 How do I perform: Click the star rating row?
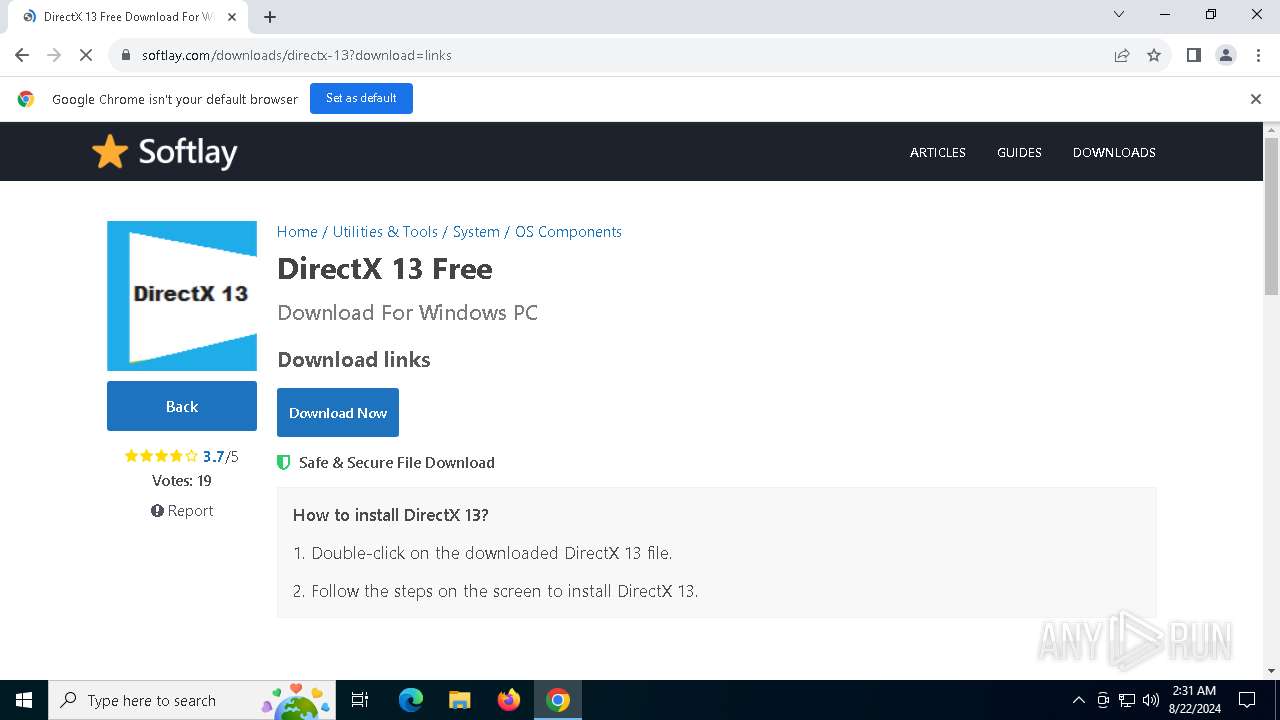tap(161, 456)
